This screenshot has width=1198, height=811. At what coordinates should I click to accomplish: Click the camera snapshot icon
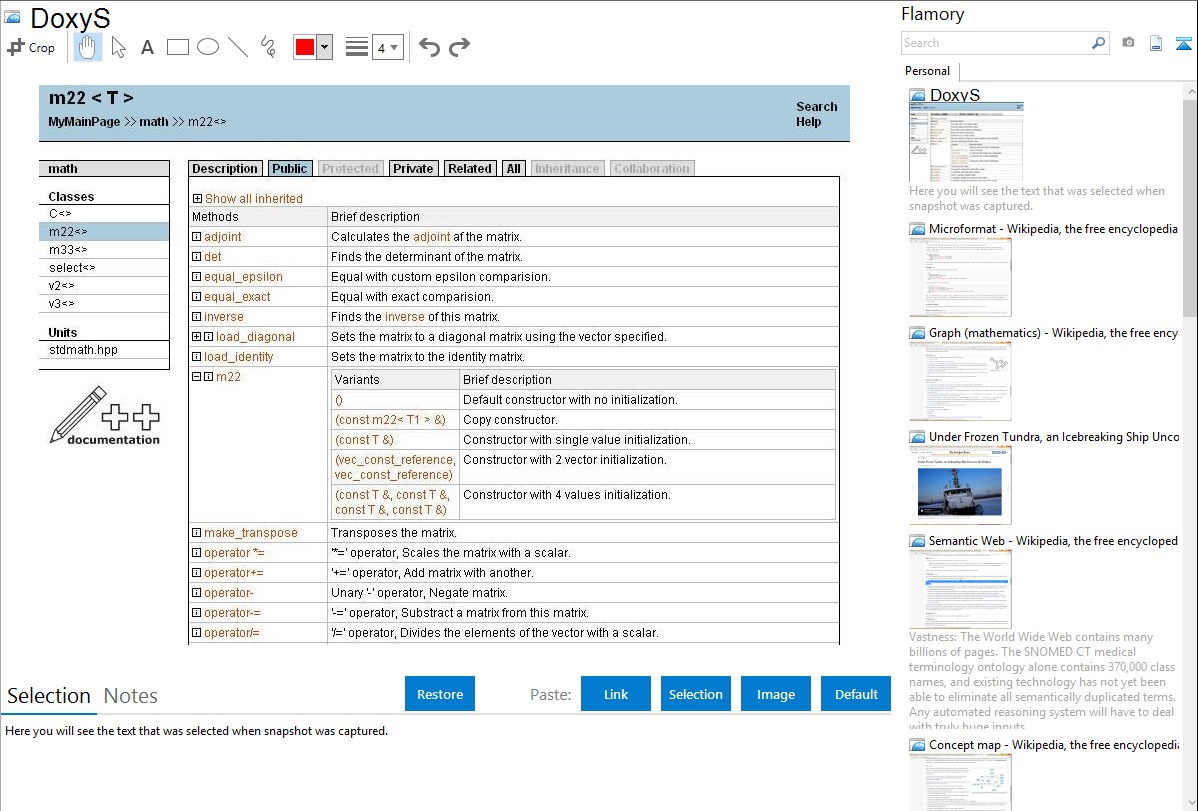1128,43
